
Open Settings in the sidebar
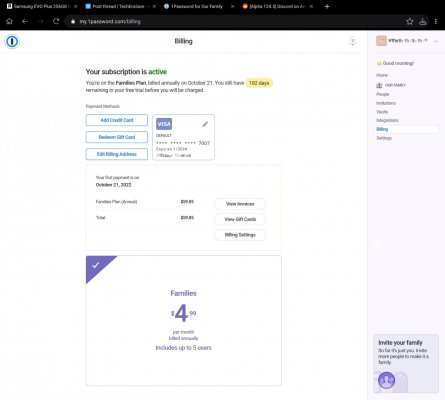pos(384,138)
